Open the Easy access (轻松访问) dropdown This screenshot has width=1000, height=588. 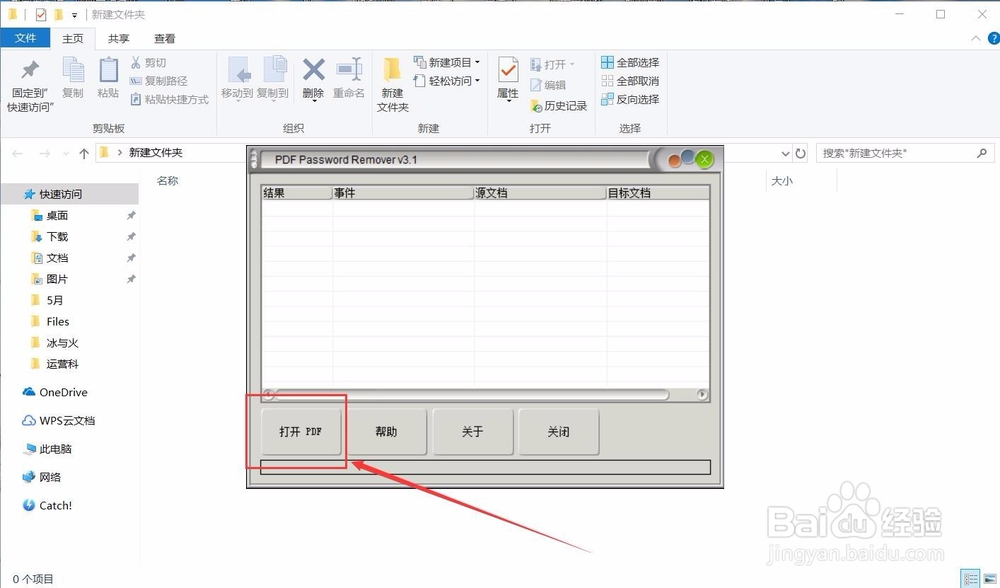pos(446,81)
